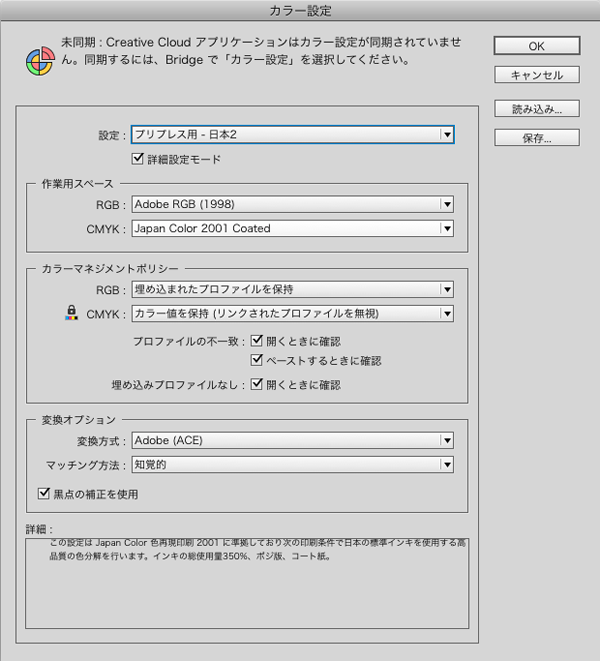Toggle the ペーストするときに確認 checkbox

point(256,360)
